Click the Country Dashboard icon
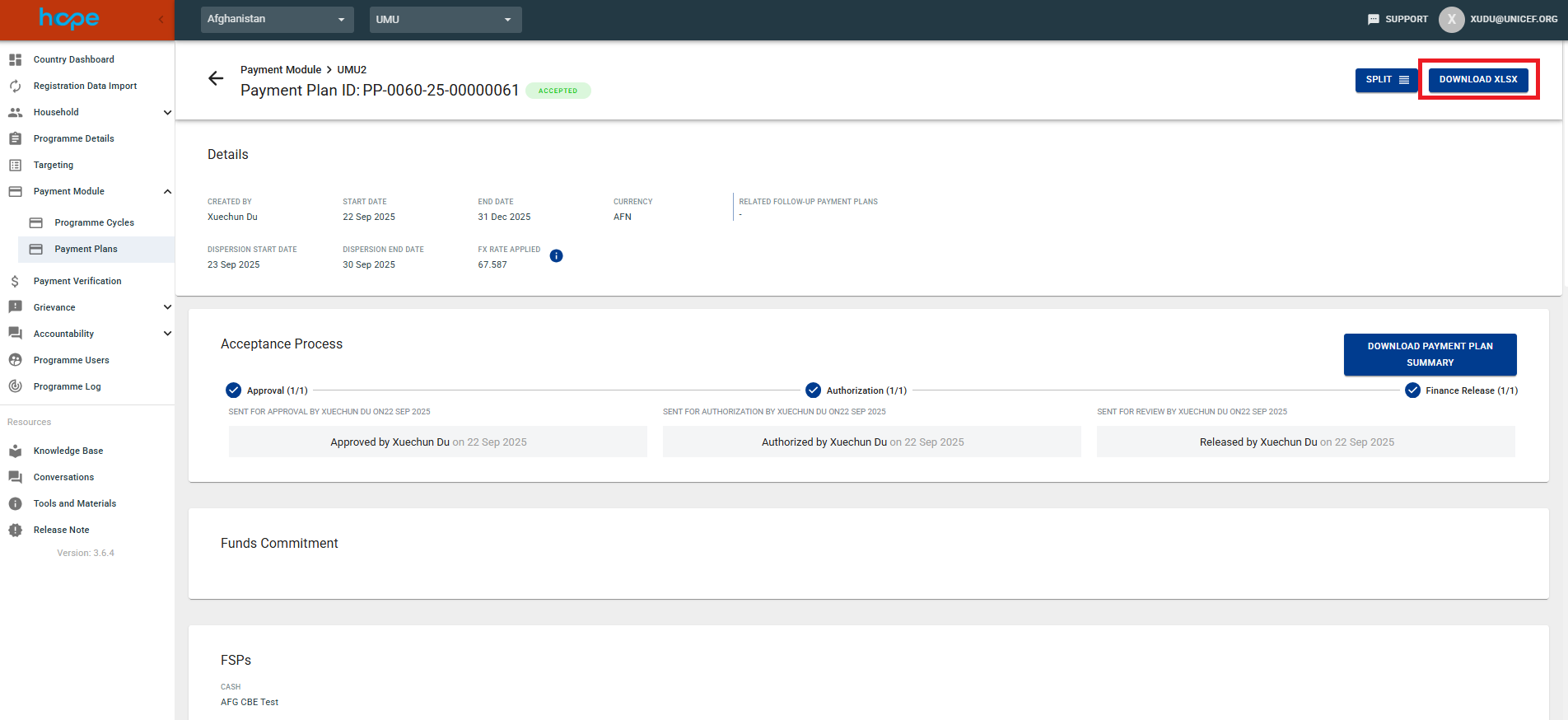1568x720 pixels. coord(15,59)
